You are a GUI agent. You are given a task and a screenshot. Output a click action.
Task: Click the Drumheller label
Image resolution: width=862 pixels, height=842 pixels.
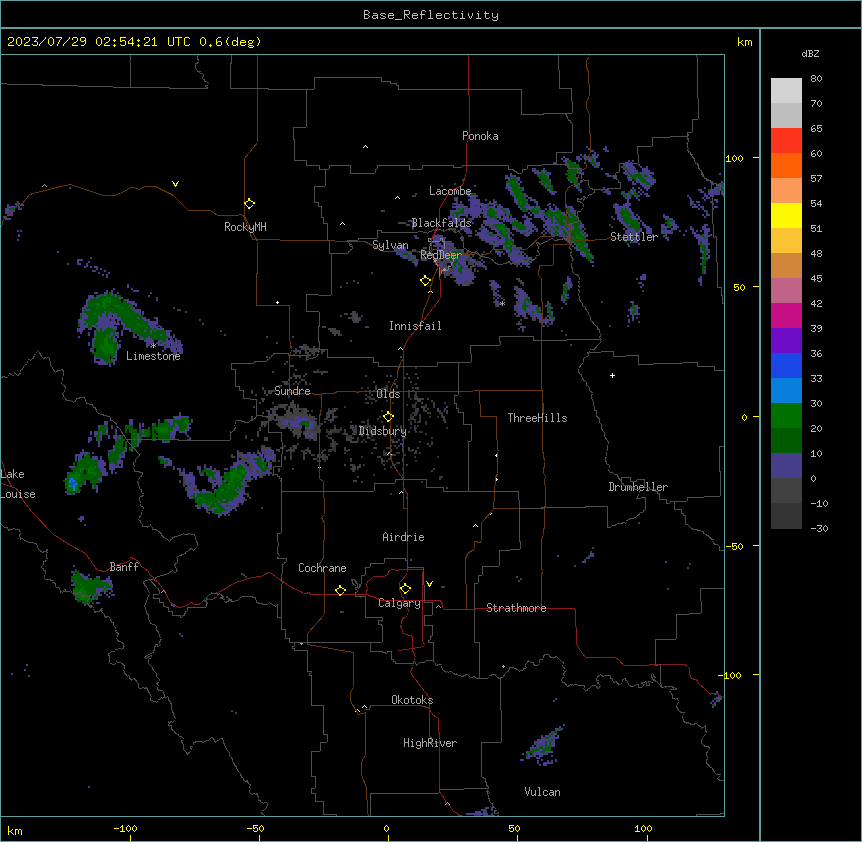pyautogui.click(x=638, y=487)
